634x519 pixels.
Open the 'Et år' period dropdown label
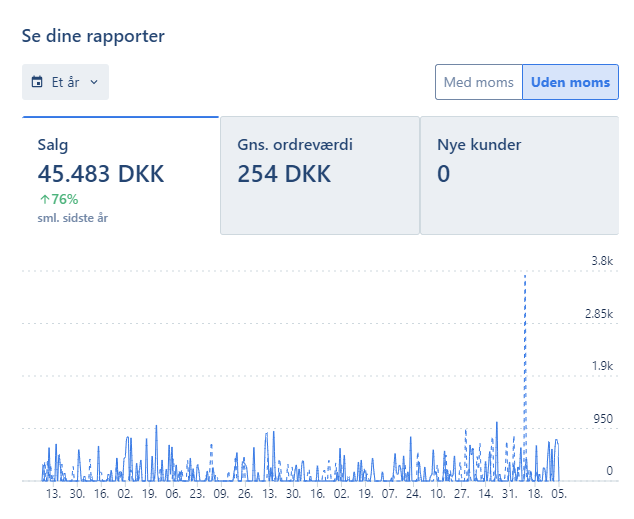pyautogui.click(x=66, y=82)
